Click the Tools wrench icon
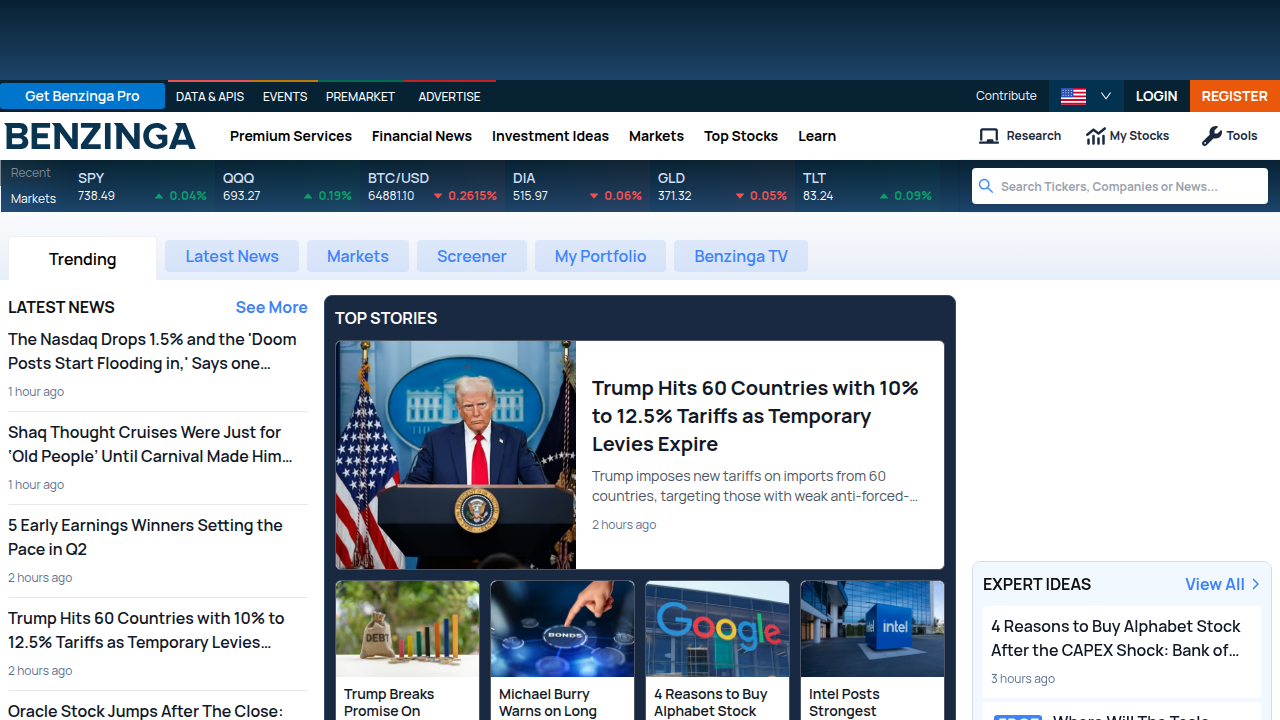This screenshot has width=1280, height=720. click(x=1211, y=136)
